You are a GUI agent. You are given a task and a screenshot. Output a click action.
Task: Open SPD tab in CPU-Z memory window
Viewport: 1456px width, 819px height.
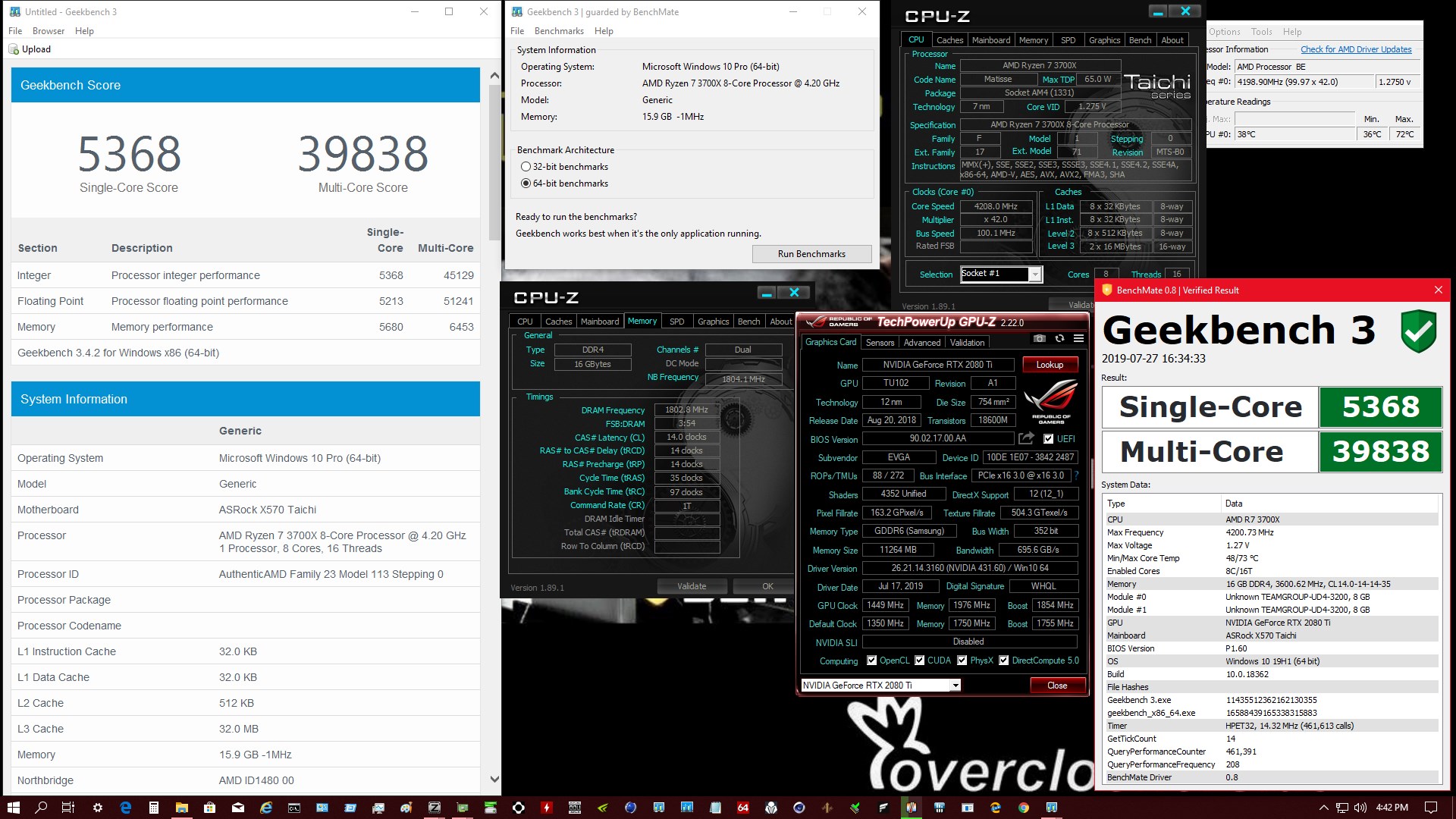click(676, 322)
